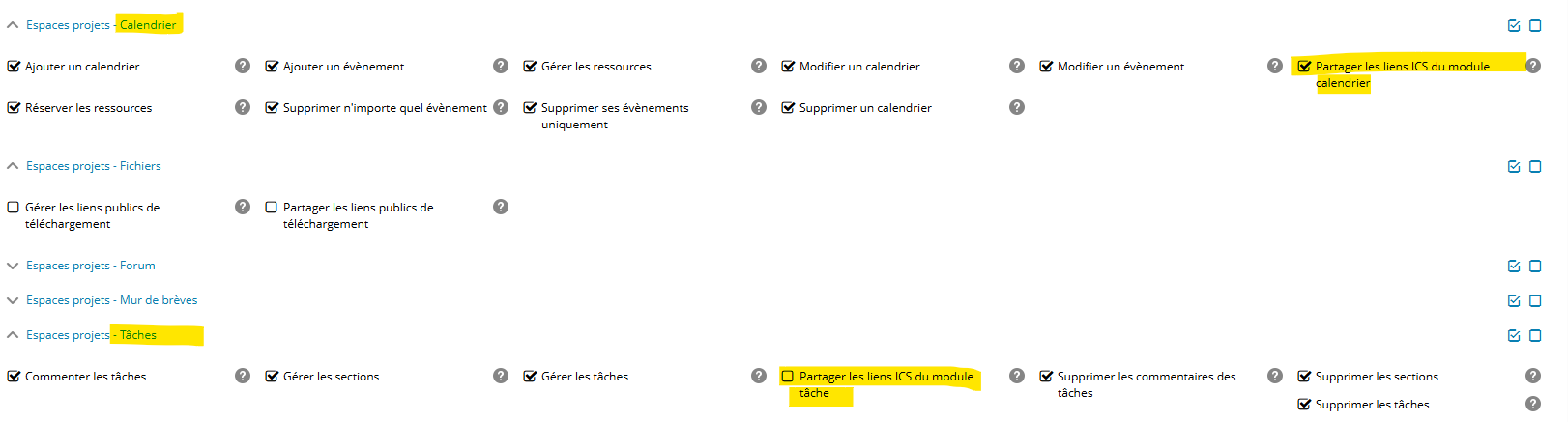Check Gérer les liens publics de téléchargement

[14, 208]
